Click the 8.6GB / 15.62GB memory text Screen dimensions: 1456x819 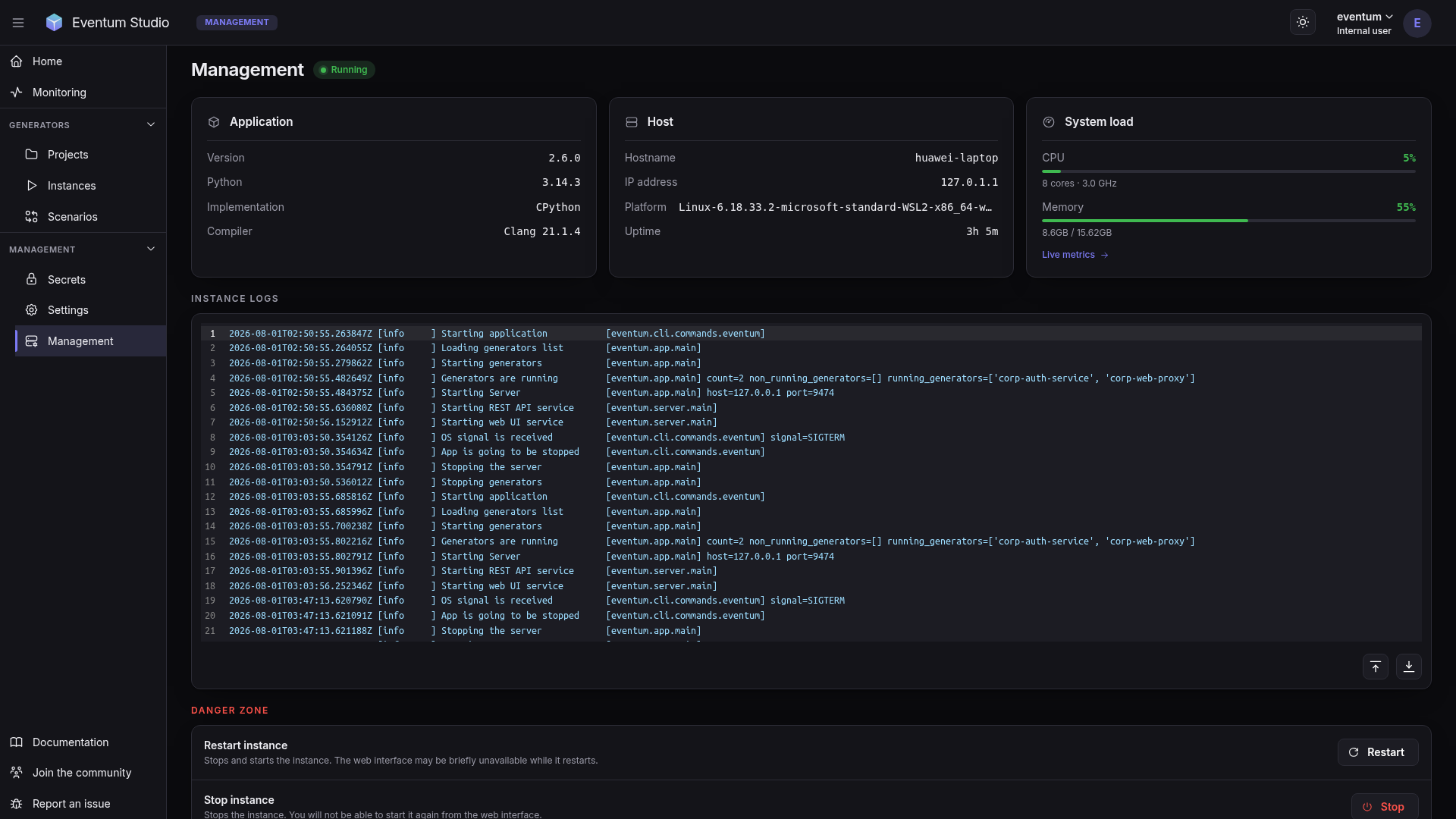[x=1077, y=233]
